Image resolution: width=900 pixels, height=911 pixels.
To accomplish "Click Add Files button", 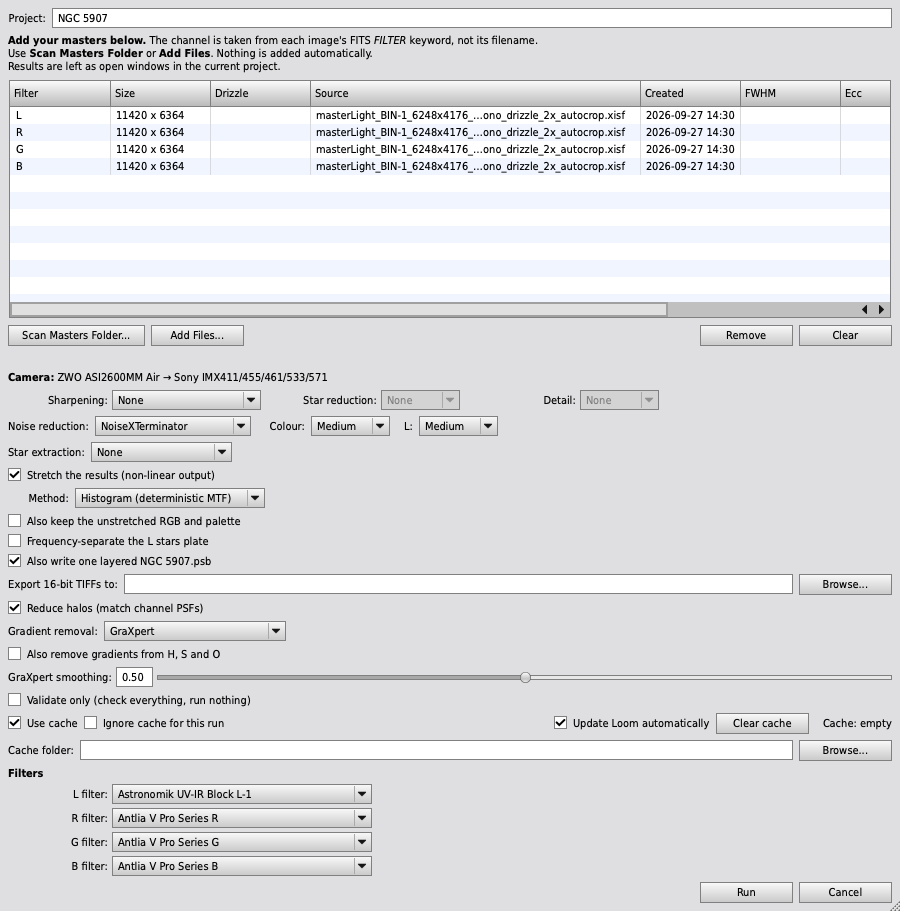I will pos(197,335).
